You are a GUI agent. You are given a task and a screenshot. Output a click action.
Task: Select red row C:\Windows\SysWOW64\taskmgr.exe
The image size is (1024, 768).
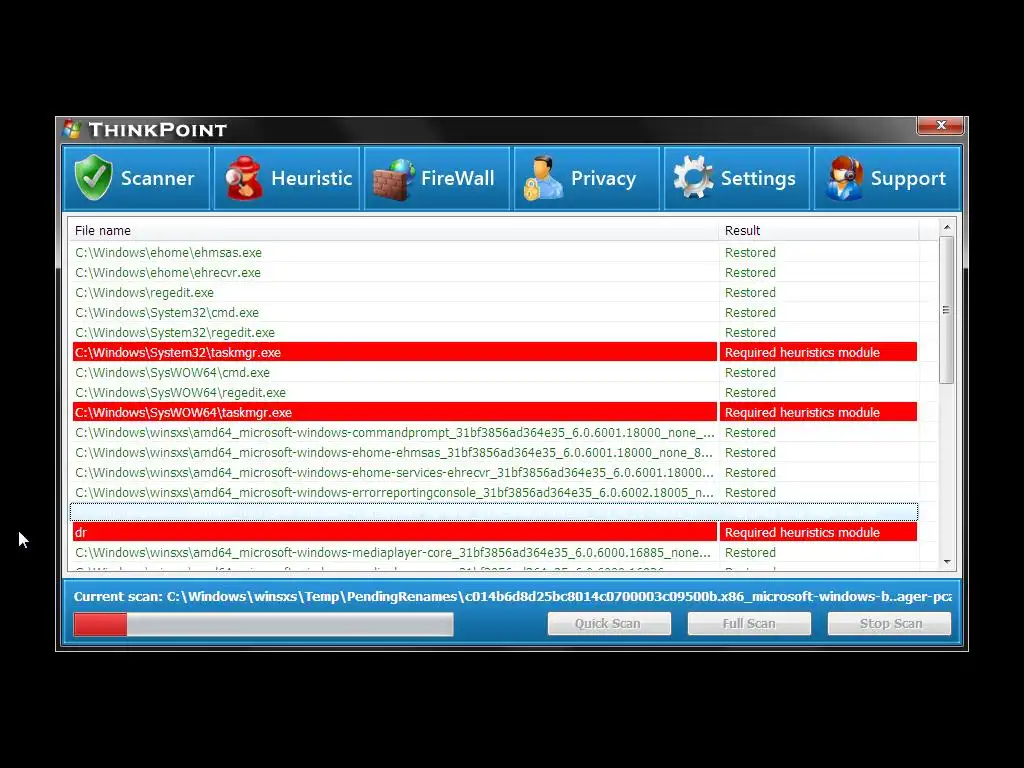point(494,413)
